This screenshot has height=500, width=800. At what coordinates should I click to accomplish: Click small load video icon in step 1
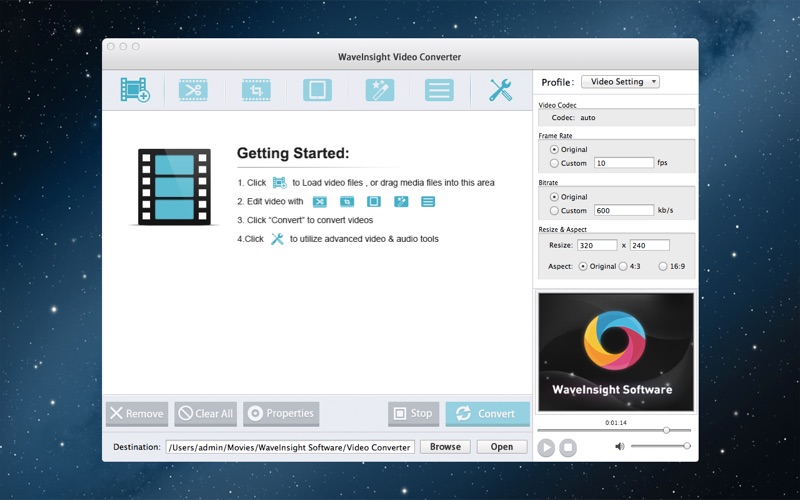(x=279, y=182)
